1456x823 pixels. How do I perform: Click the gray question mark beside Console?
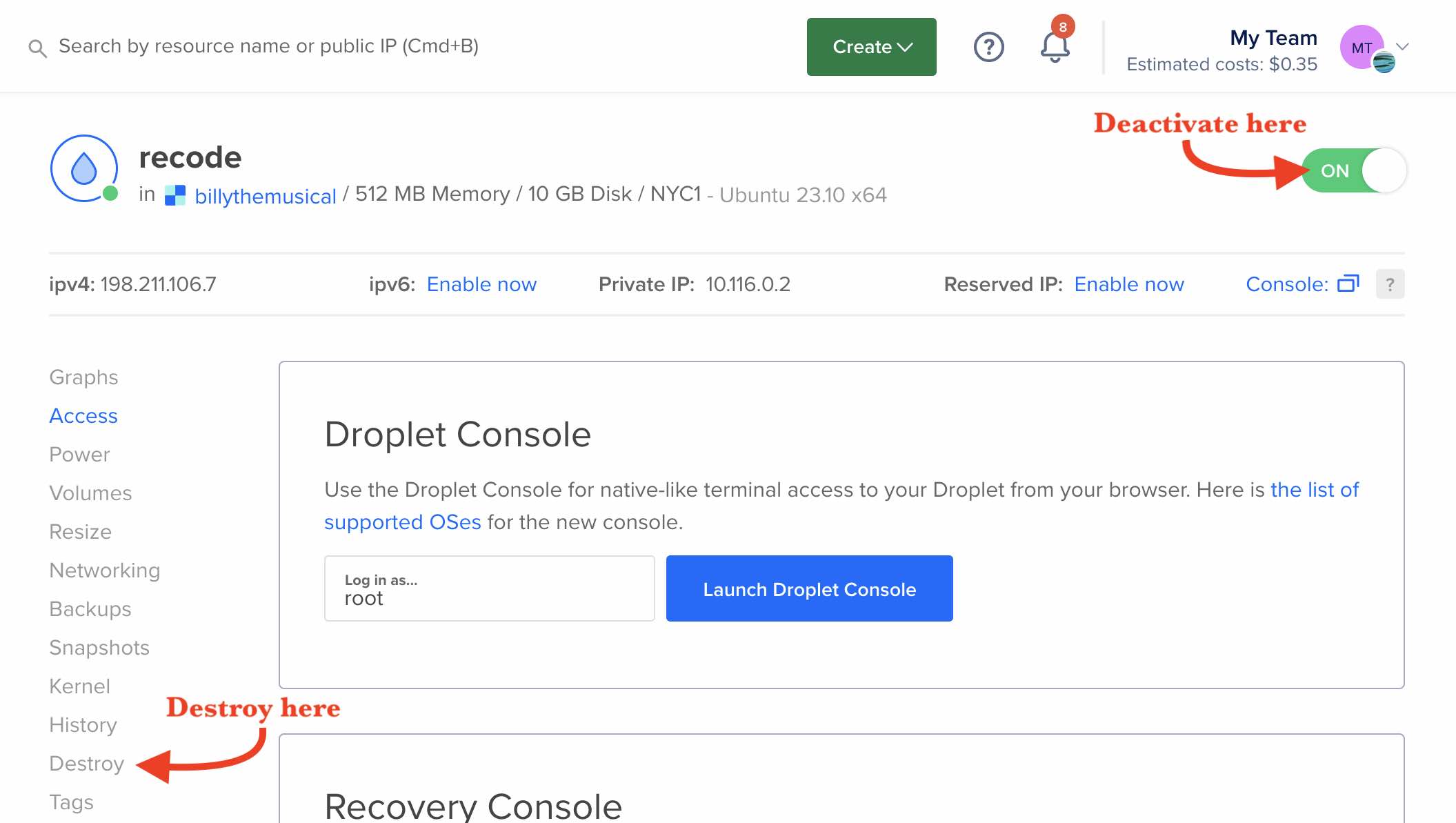click(1390, 284)
